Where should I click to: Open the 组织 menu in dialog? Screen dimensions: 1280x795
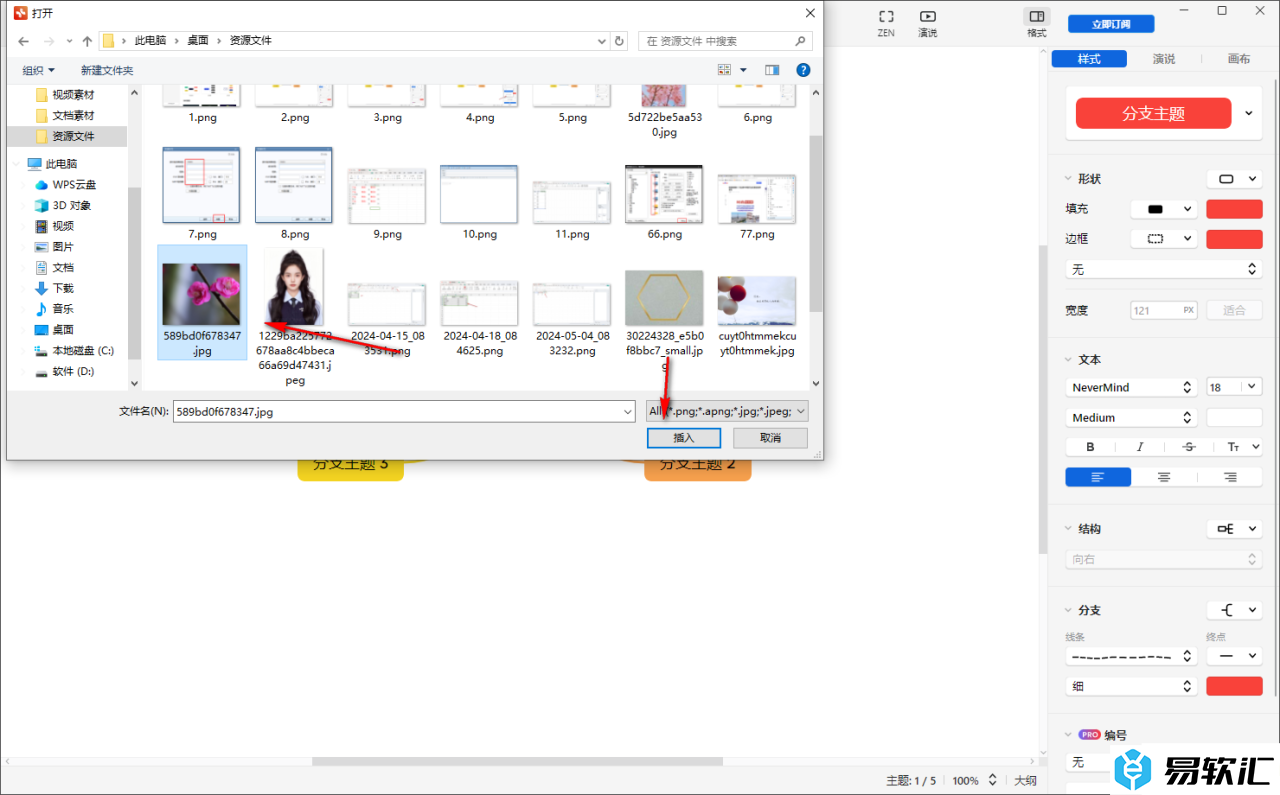(x=39, y=70)
